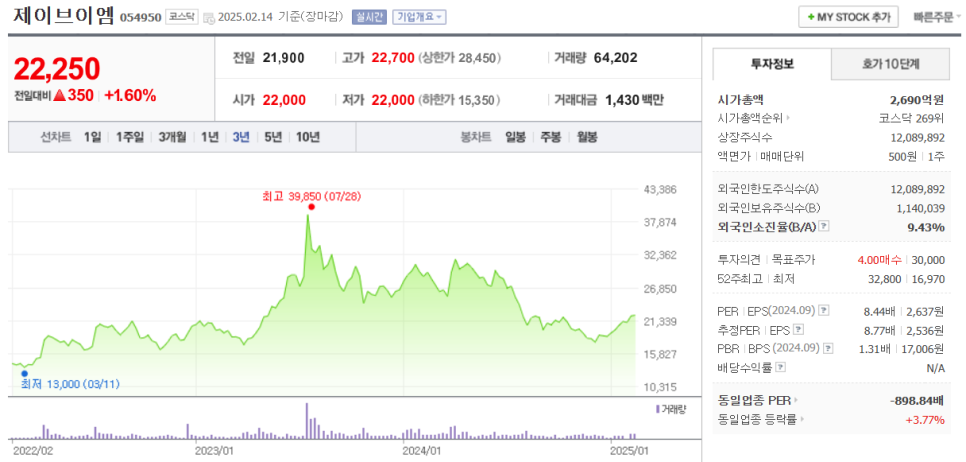Click the 거래량 purple legend marker

pyautogui.click(x=657, y=408)
